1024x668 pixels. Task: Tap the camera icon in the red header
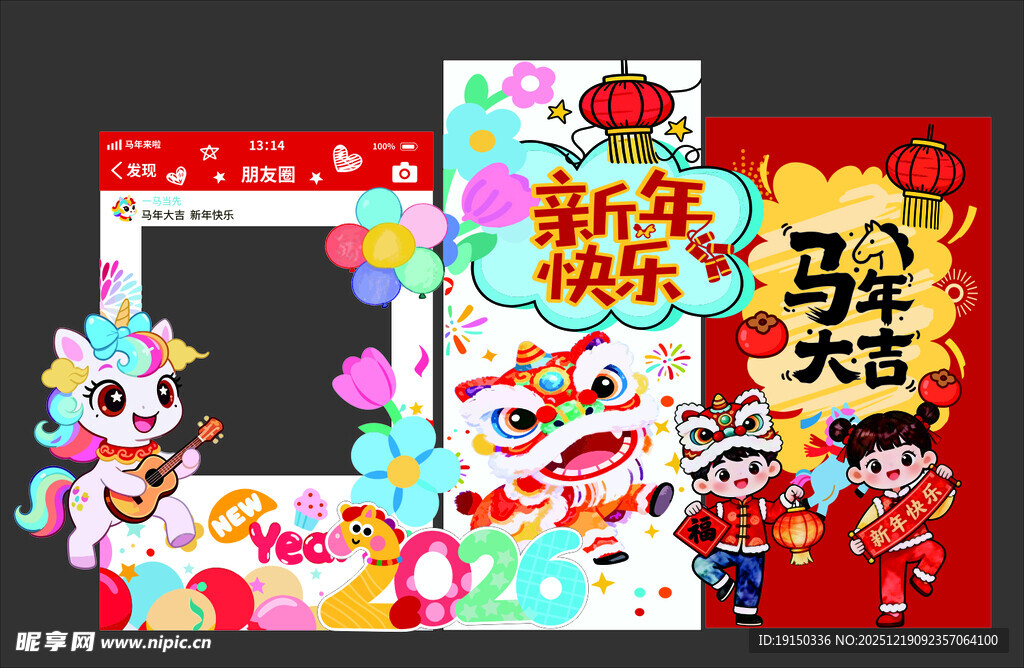(404, 172)
